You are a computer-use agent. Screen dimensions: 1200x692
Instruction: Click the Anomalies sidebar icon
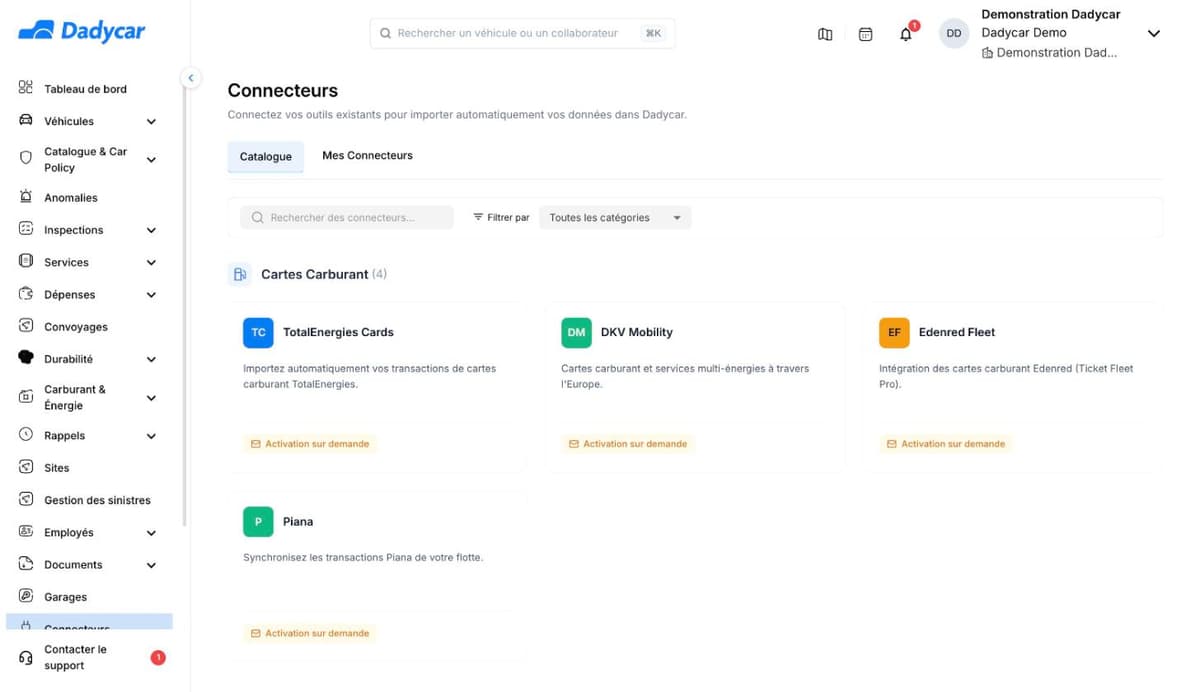(26, 197)
